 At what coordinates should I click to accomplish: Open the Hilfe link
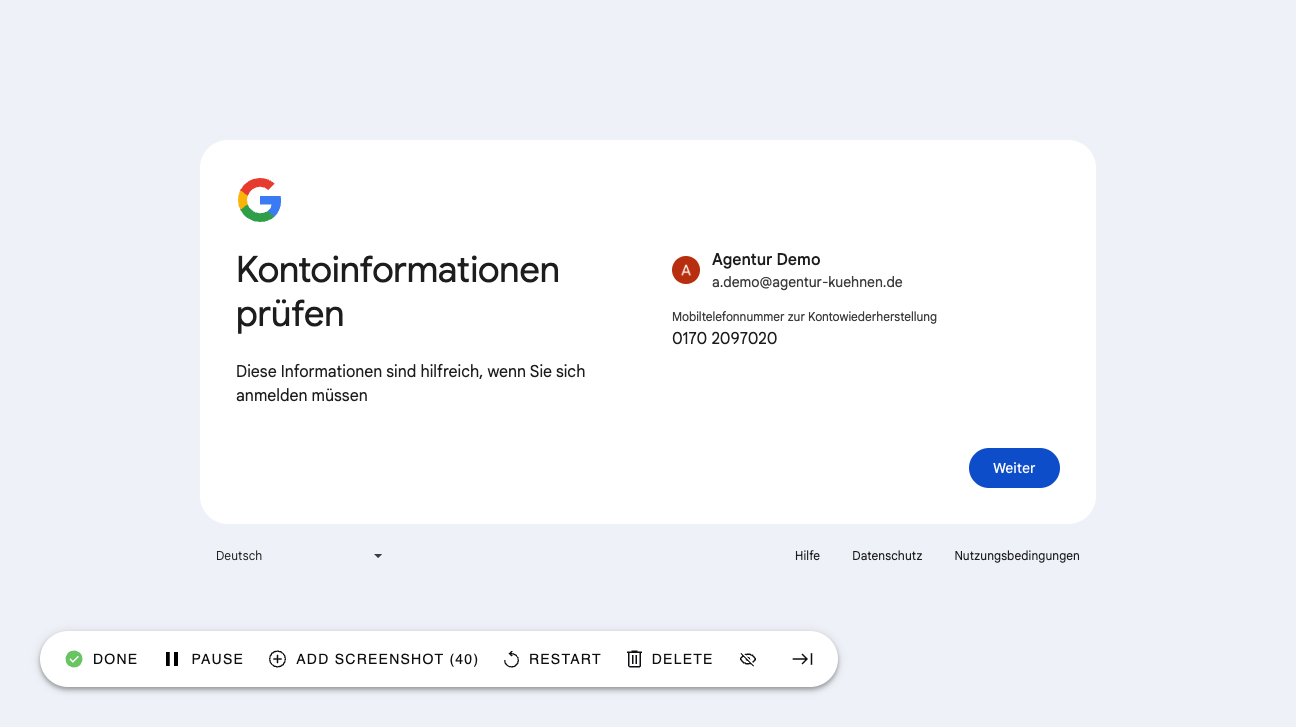[x=807, y=556]
